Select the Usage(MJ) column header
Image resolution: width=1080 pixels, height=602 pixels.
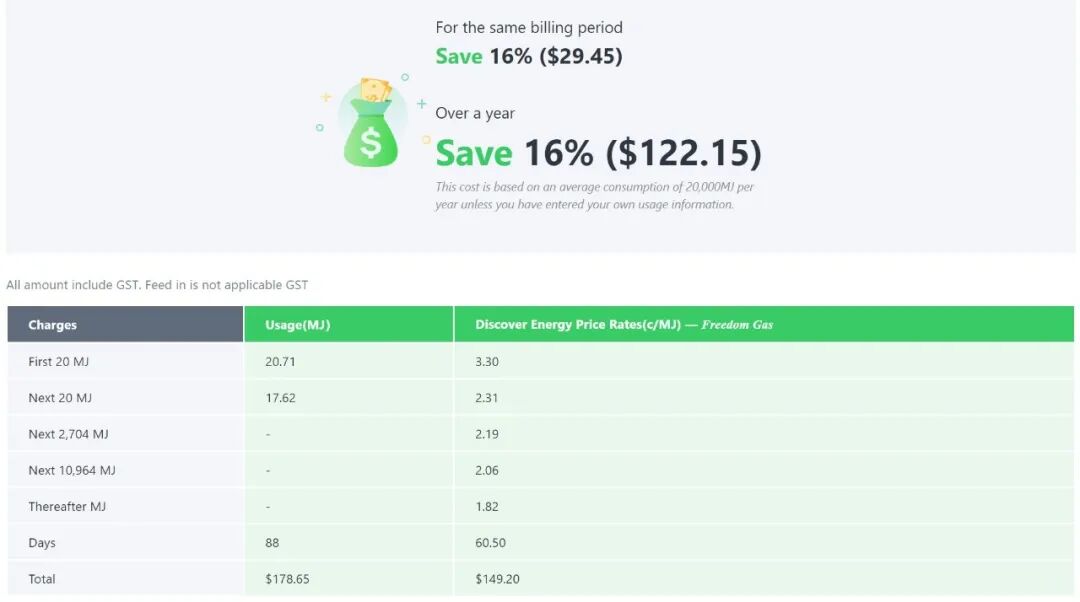[x=349, y=324]
